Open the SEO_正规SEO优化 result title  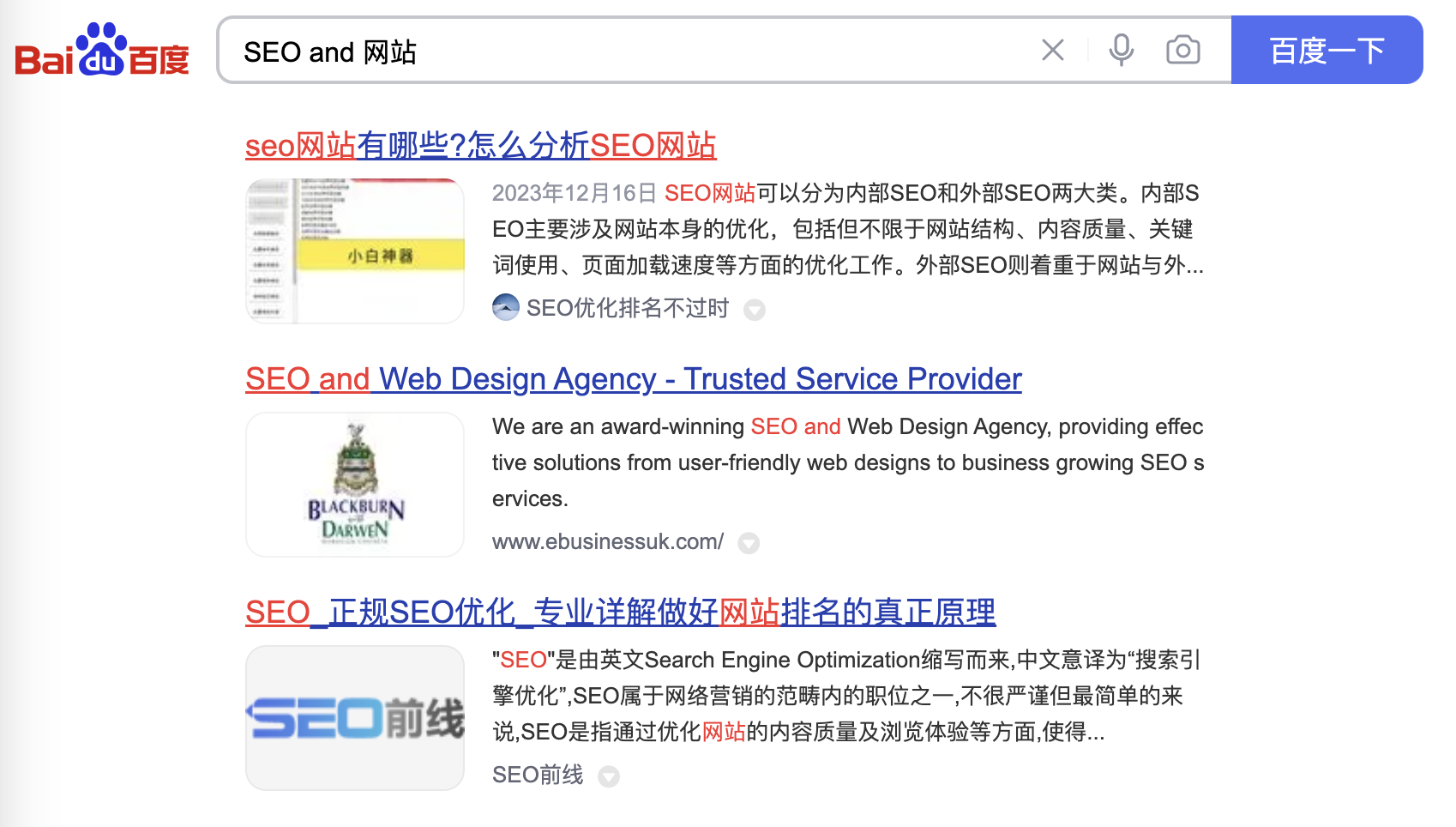[x=620, y=613]
